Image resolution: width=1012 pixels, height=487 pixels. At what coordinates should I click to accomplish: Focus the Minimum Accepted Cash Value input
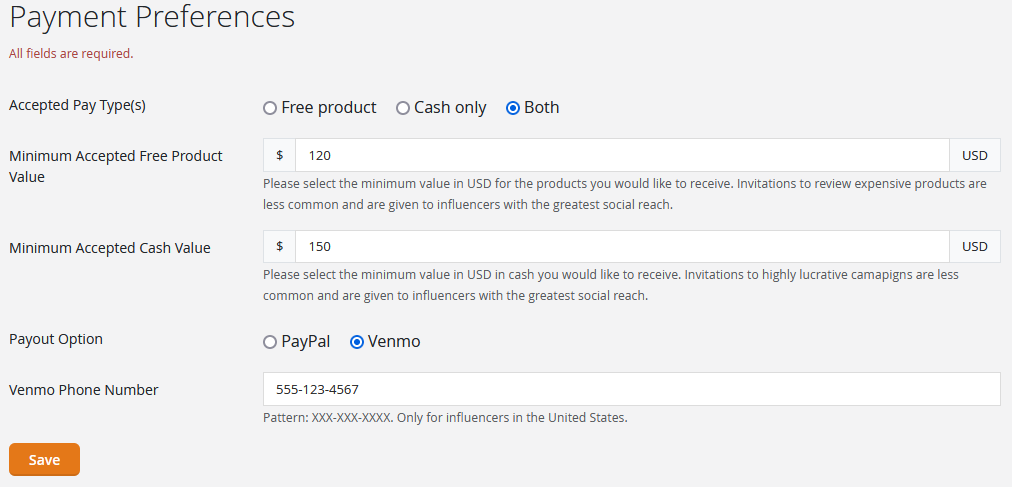coord(621,247)
